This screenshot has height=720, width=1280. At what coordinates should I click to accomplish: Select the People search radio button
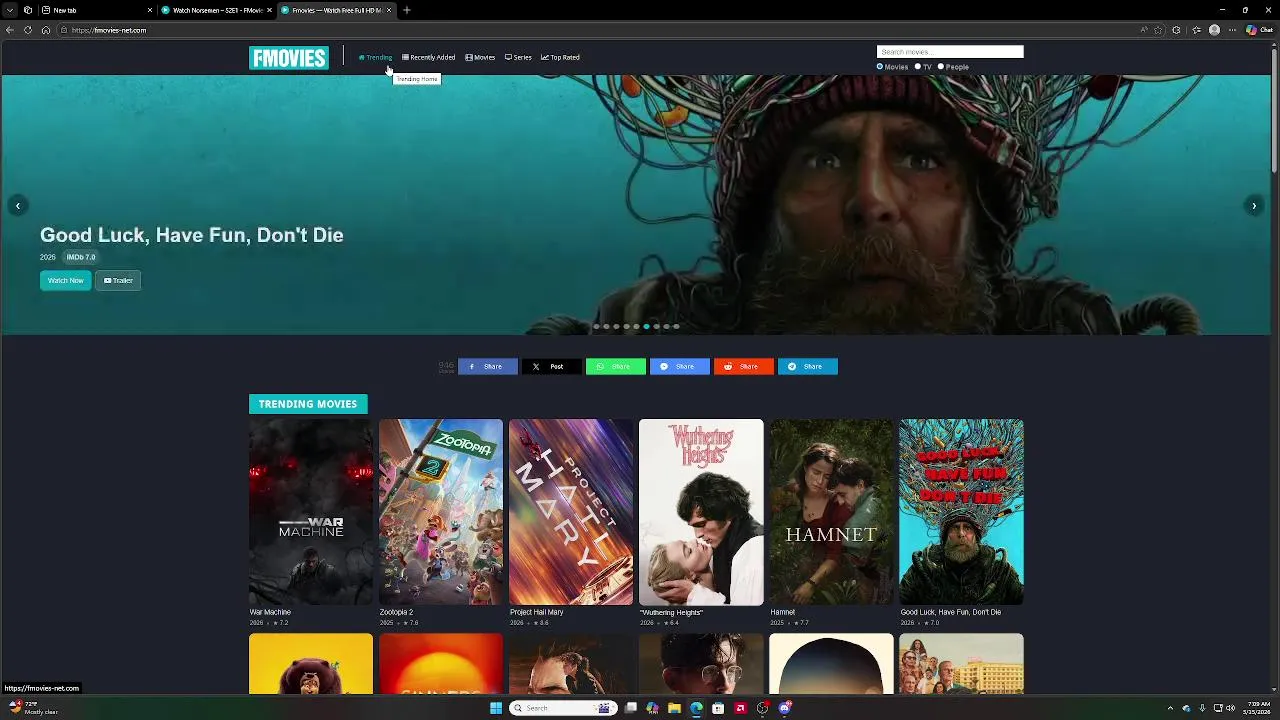click(x=941, y=67)
